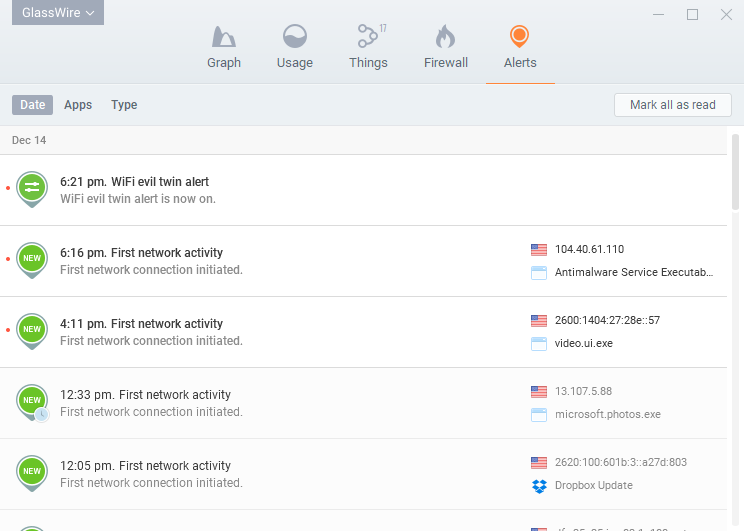Screen dimensions: 744x531
Task: Select the Alerts tab
Action: pyautogui.click(x=520, y=47)
